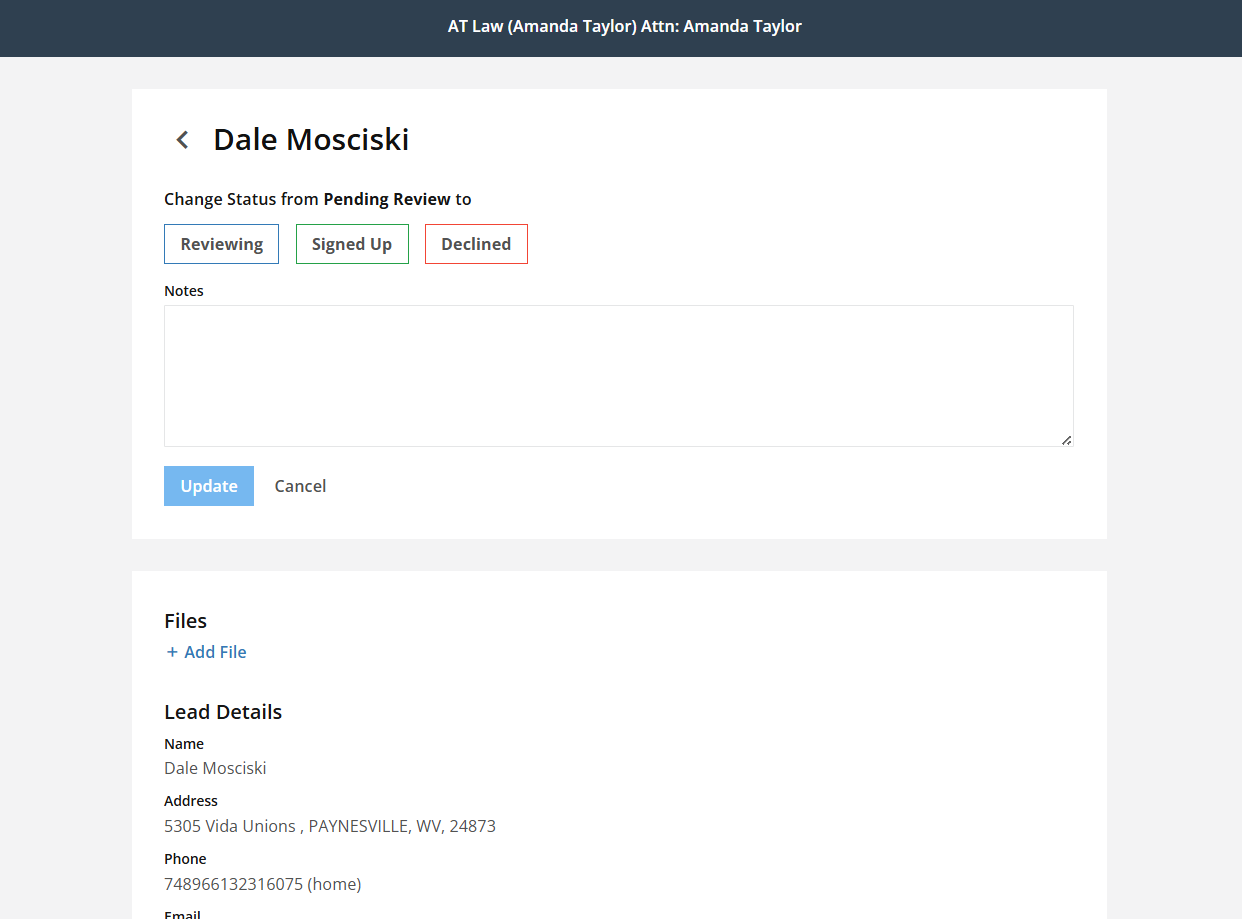Click Cancel to dismiss status change
The image size is (1242, 919).
pos(300,486)
